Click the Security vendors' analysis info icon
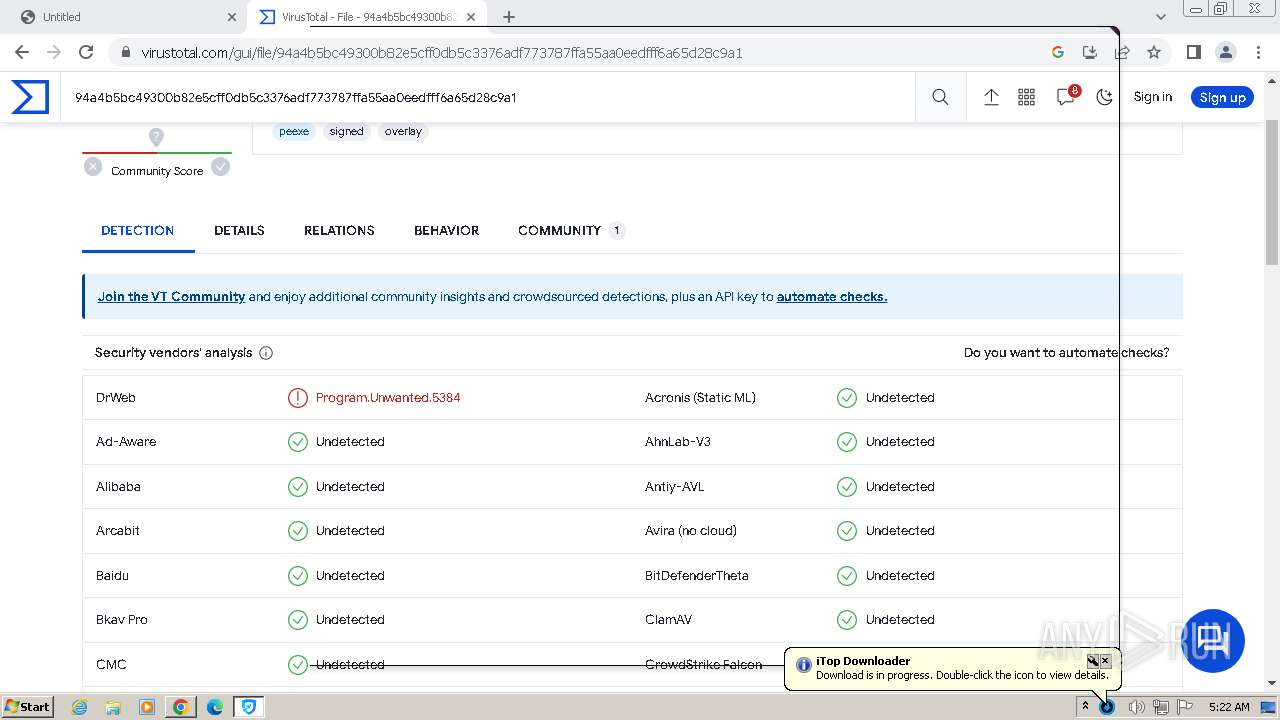Viewport: 1280px width, 720px height. tap(266, 353)
